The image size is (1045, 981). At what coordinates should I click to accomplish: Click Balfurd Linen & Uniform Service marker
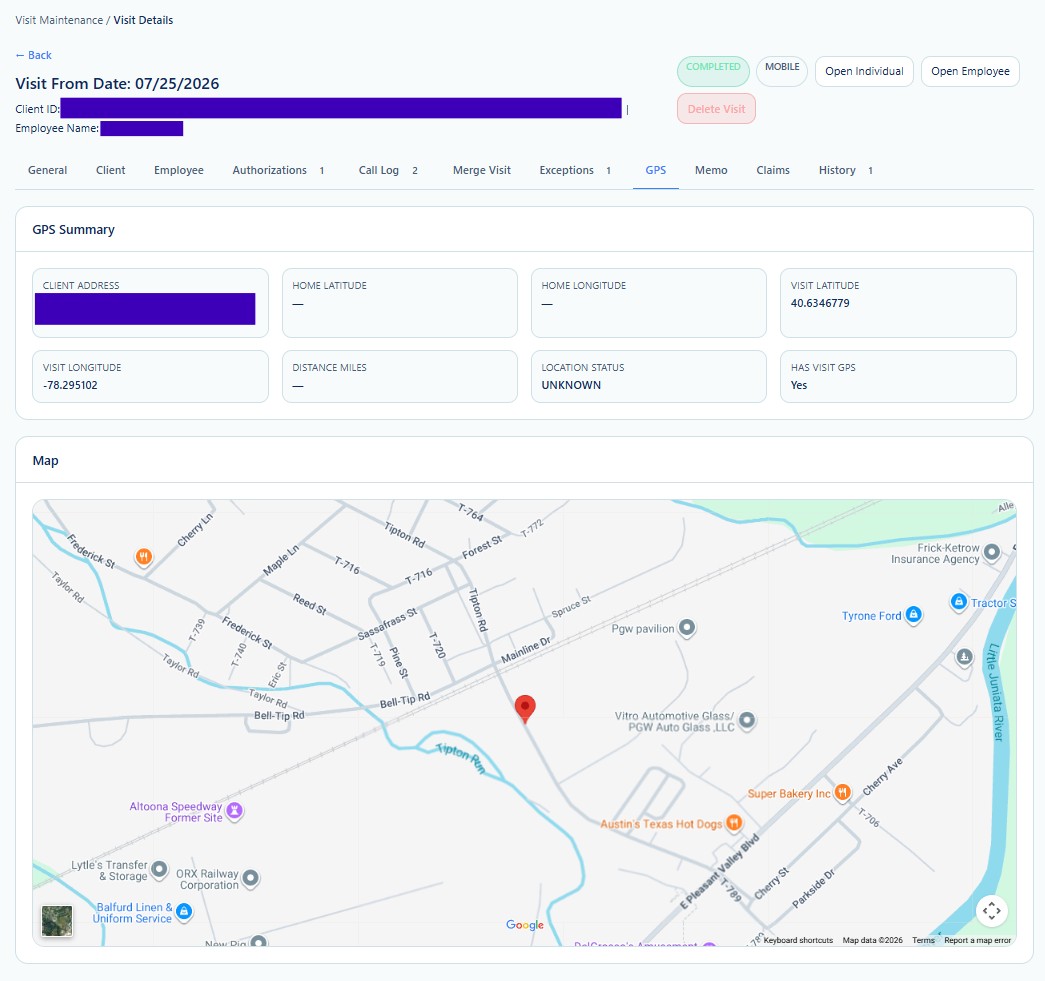click(x=184, y=911)
